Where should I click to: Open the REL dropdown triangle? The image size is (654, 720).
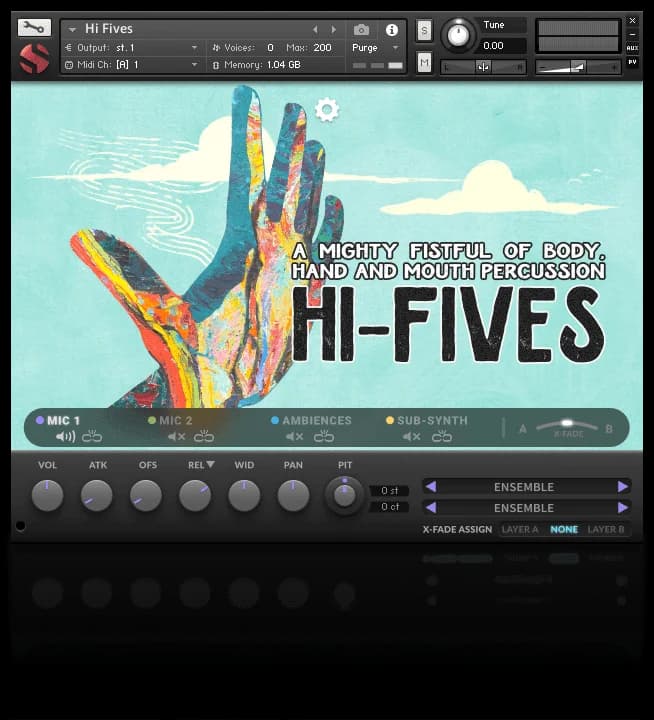click(x=210, y=464)
